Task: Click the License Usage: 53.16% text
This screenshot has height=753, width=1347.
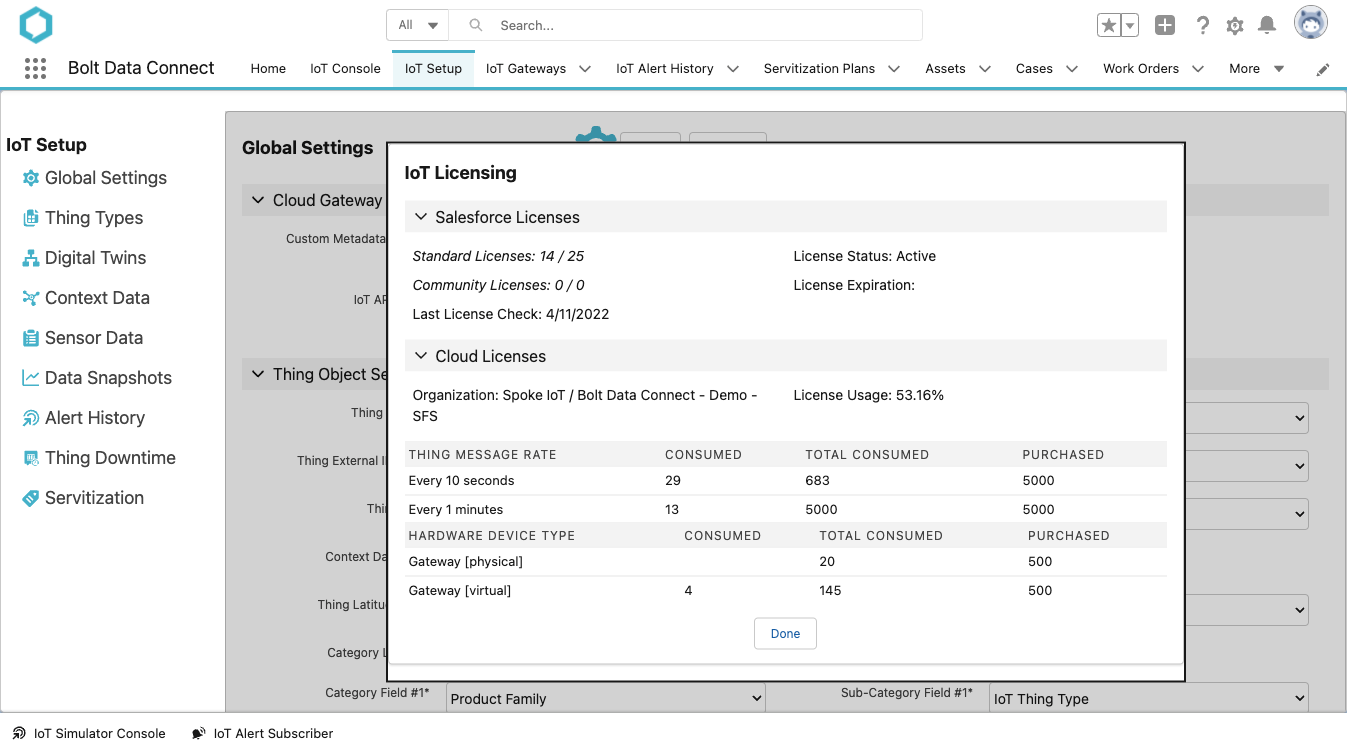Action: pos(868,395)
